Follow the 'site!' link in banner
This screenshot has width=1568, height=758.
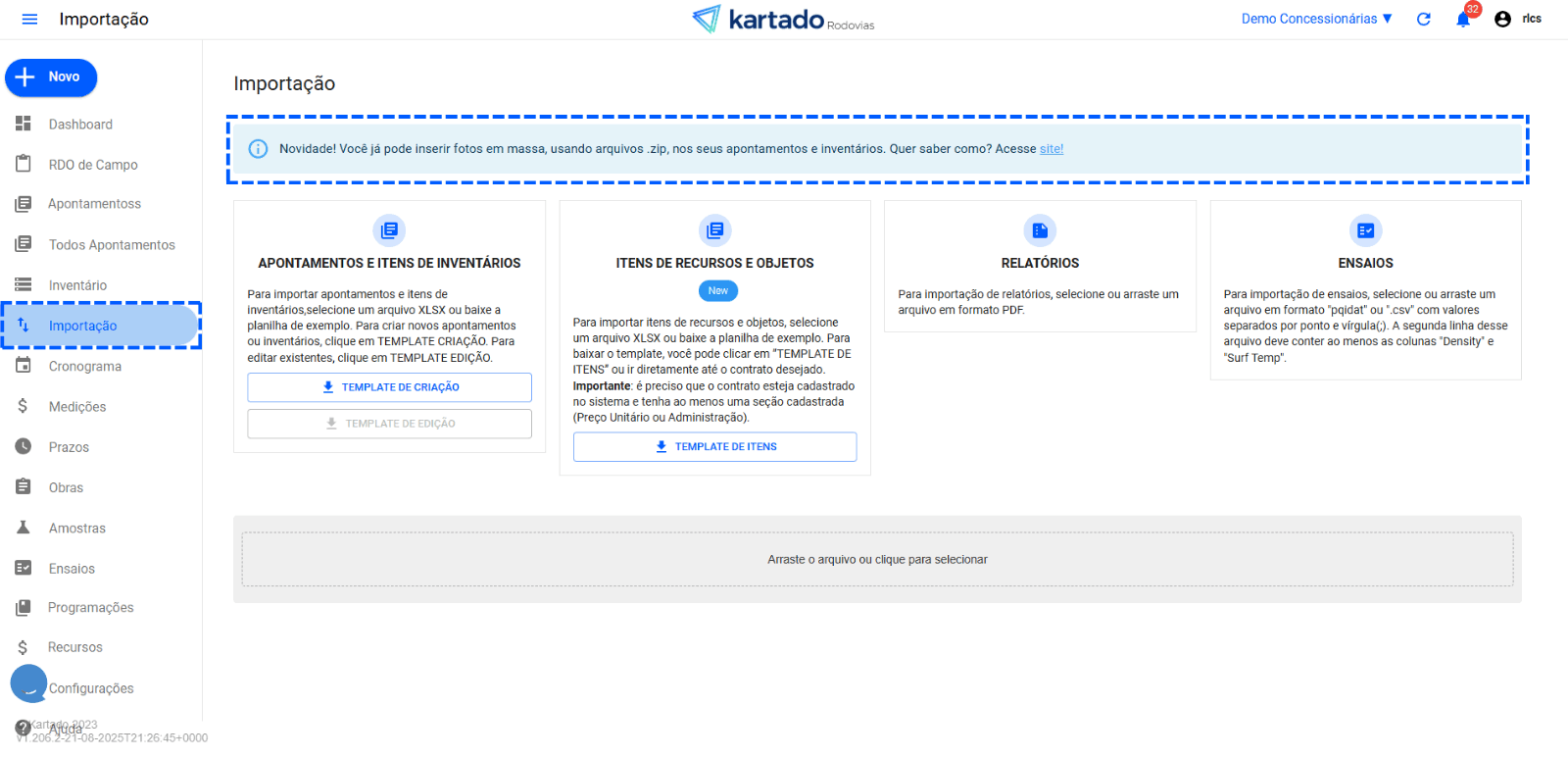point(1051,149)
